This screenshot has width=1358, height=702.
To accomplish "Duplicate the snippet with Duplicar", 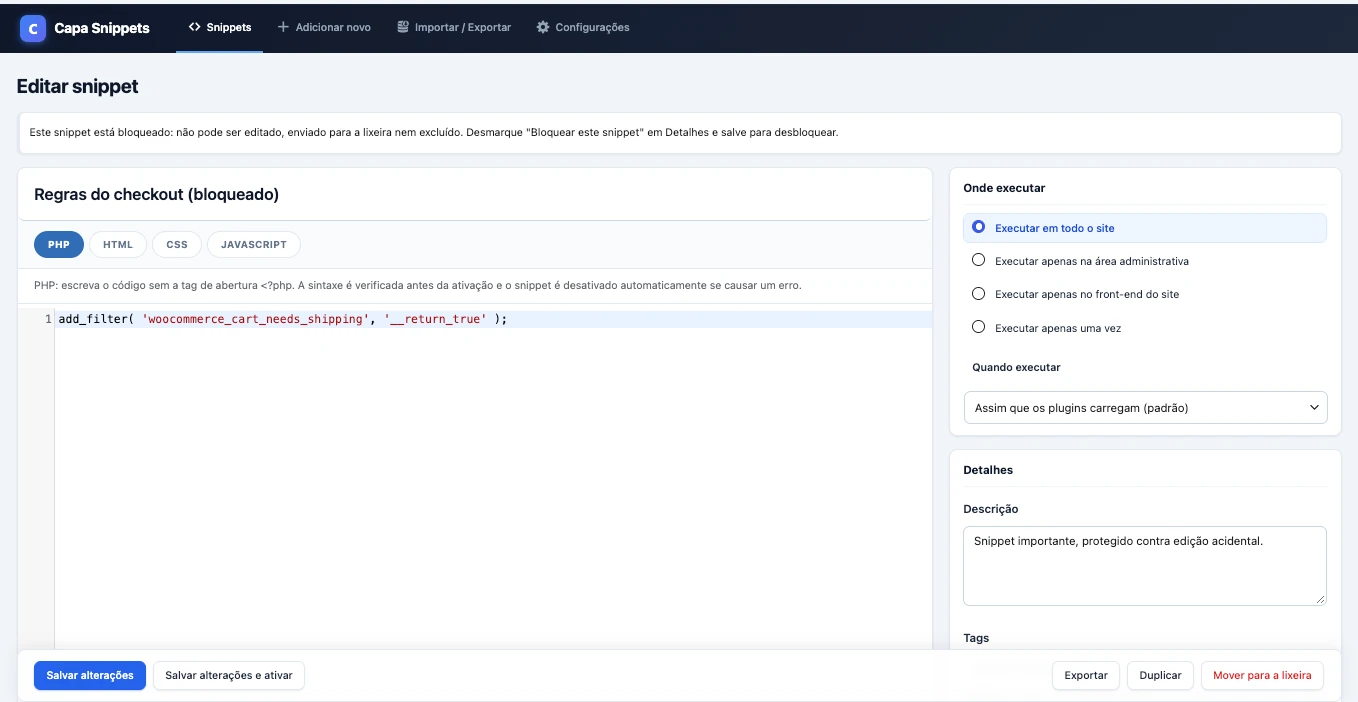I will [x=1161, y=676].
